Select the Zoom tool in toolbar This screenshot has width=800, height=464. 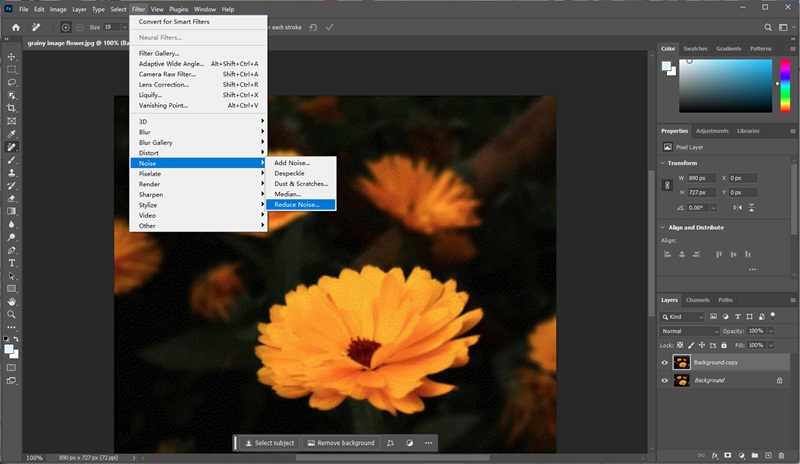pos(12,314)
